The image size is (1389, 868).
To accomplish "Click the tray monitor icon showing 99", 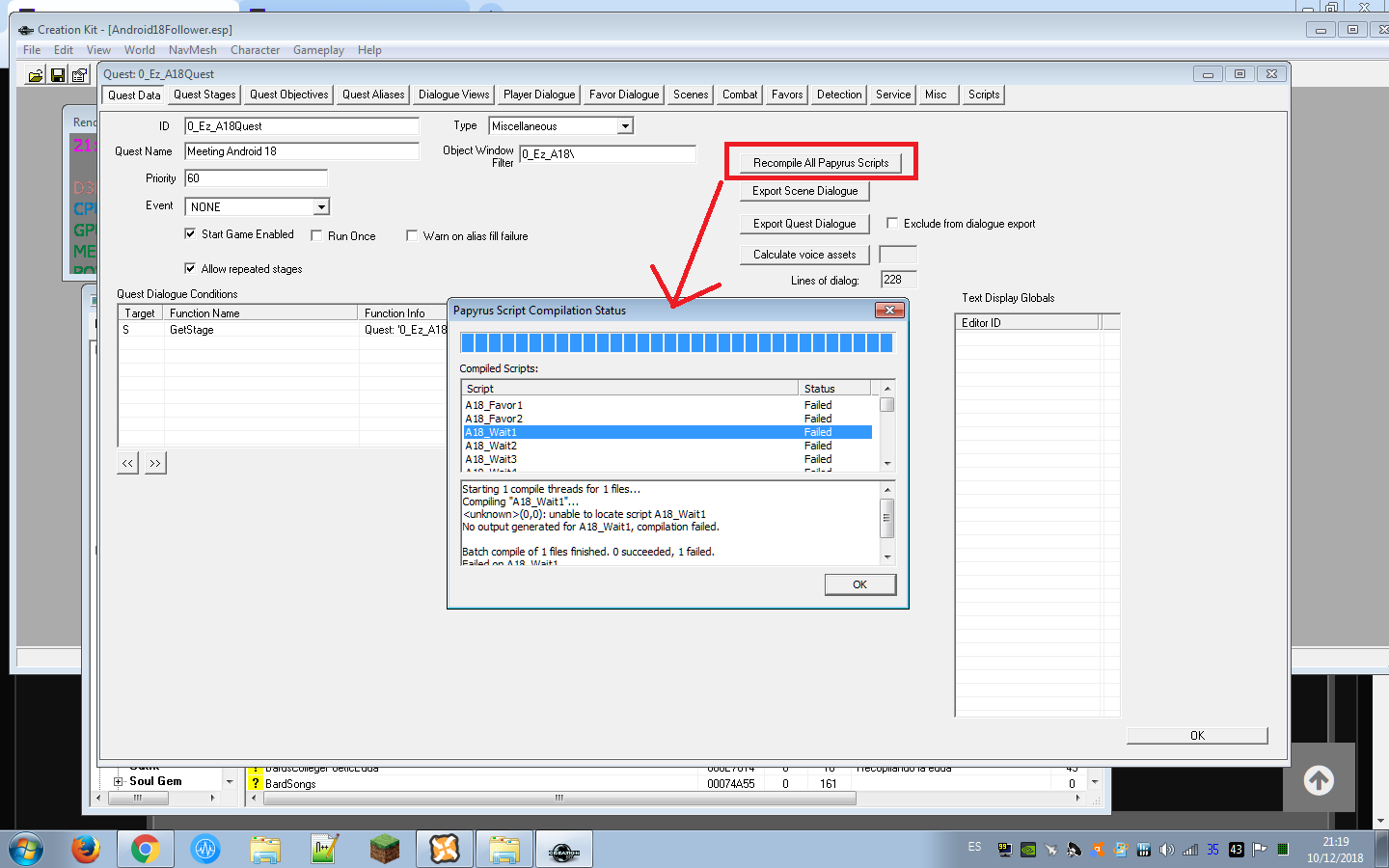I will click(1004, 850).
